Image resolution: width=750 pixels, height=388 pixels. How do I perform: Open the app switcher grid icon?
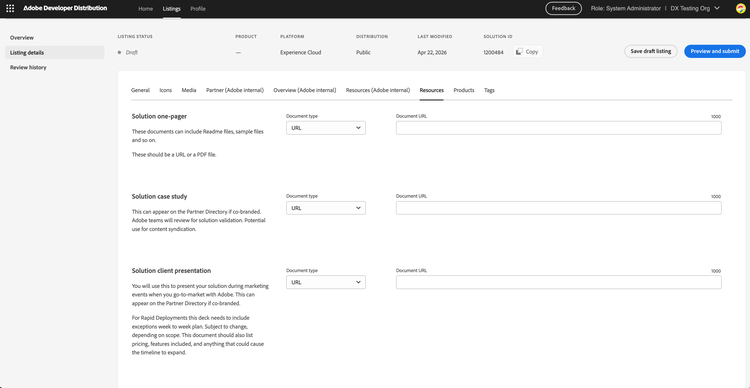(x=10, y=9)
